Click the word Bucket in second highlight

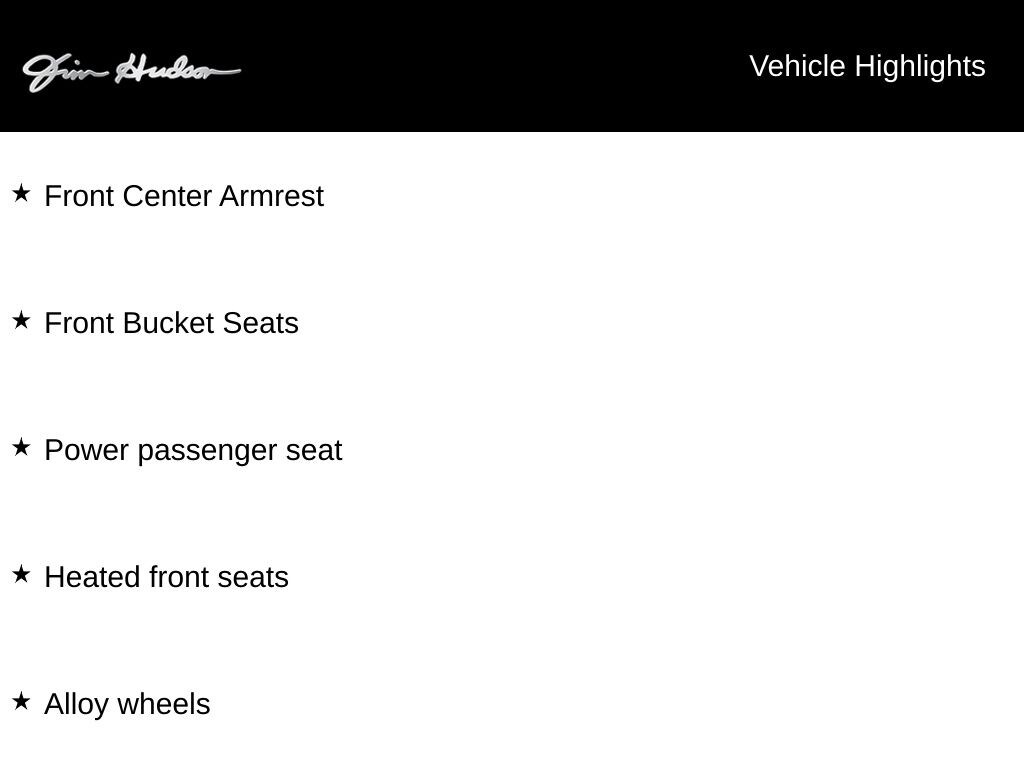[x=168, y=323]
